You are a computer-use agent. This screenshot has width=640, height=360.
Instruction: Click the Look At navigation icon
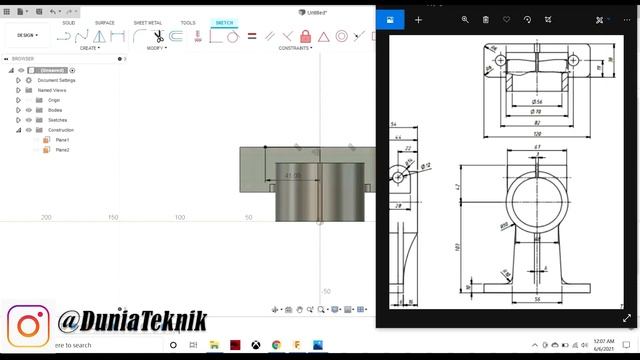tap(289, 309)
